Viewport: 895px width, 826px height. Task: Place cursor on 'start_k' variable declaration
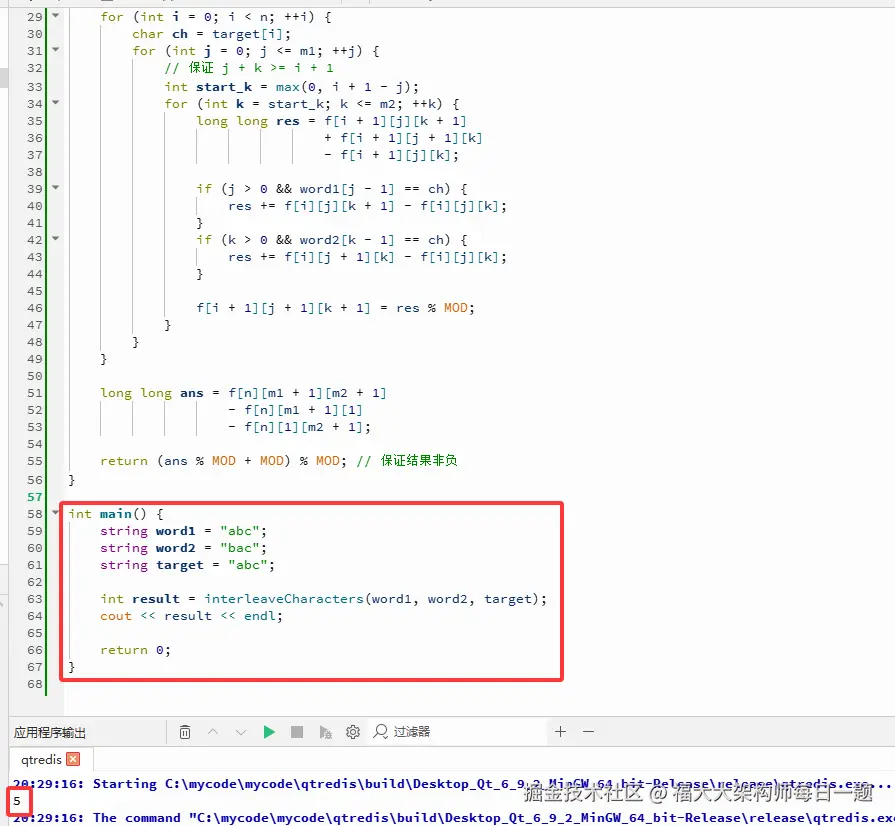(224, 87)
